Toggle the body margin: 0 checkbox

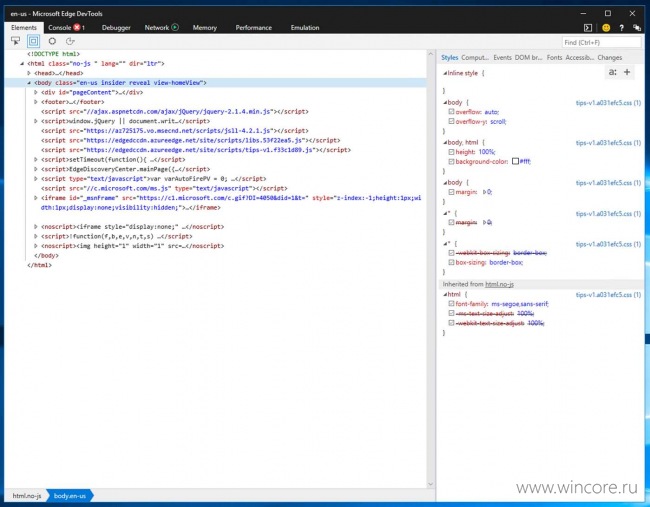pos(451,192)
